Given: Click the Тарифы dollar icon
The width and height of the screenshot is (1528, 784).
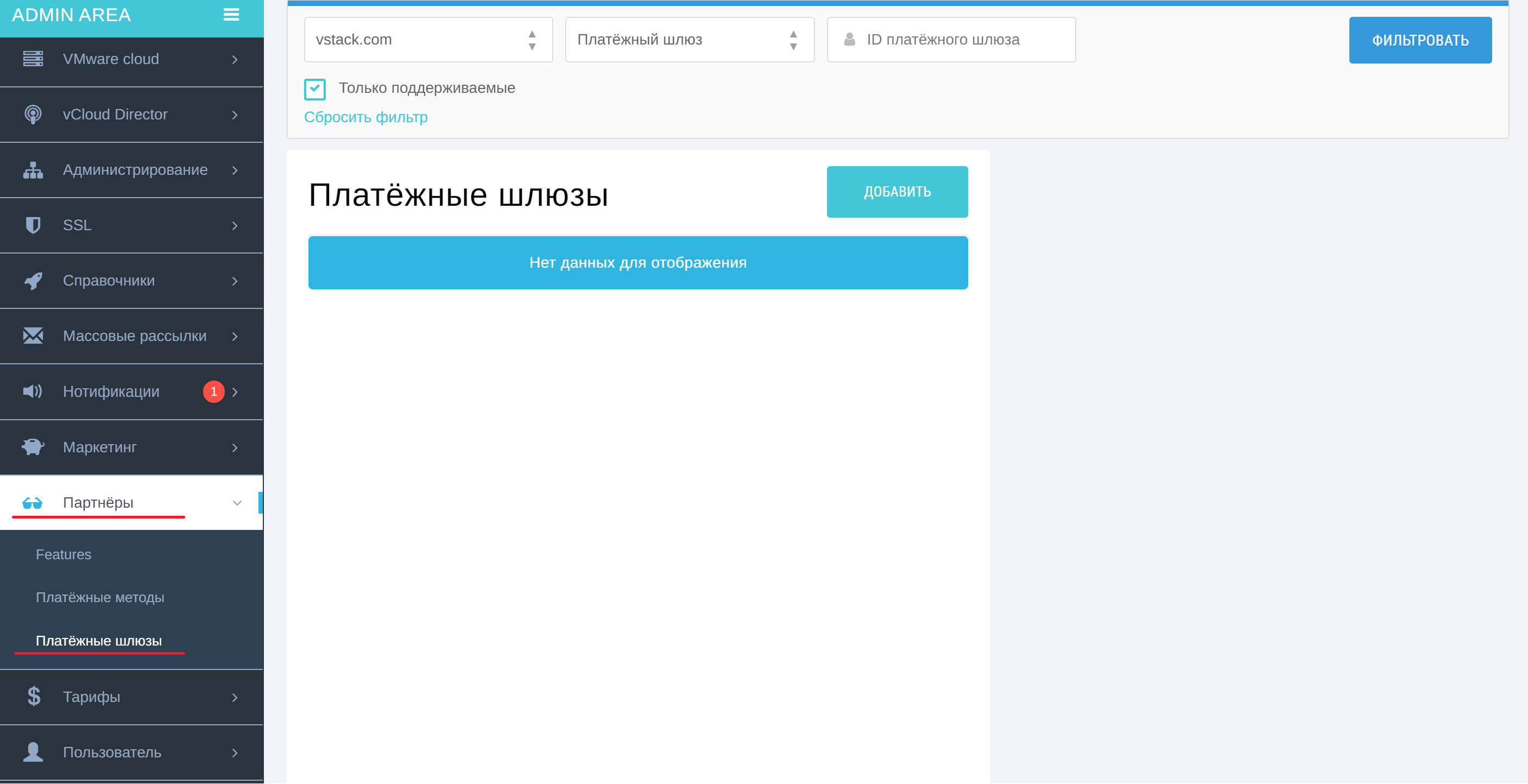Looking at the screenshot, I should click(34, 696).
